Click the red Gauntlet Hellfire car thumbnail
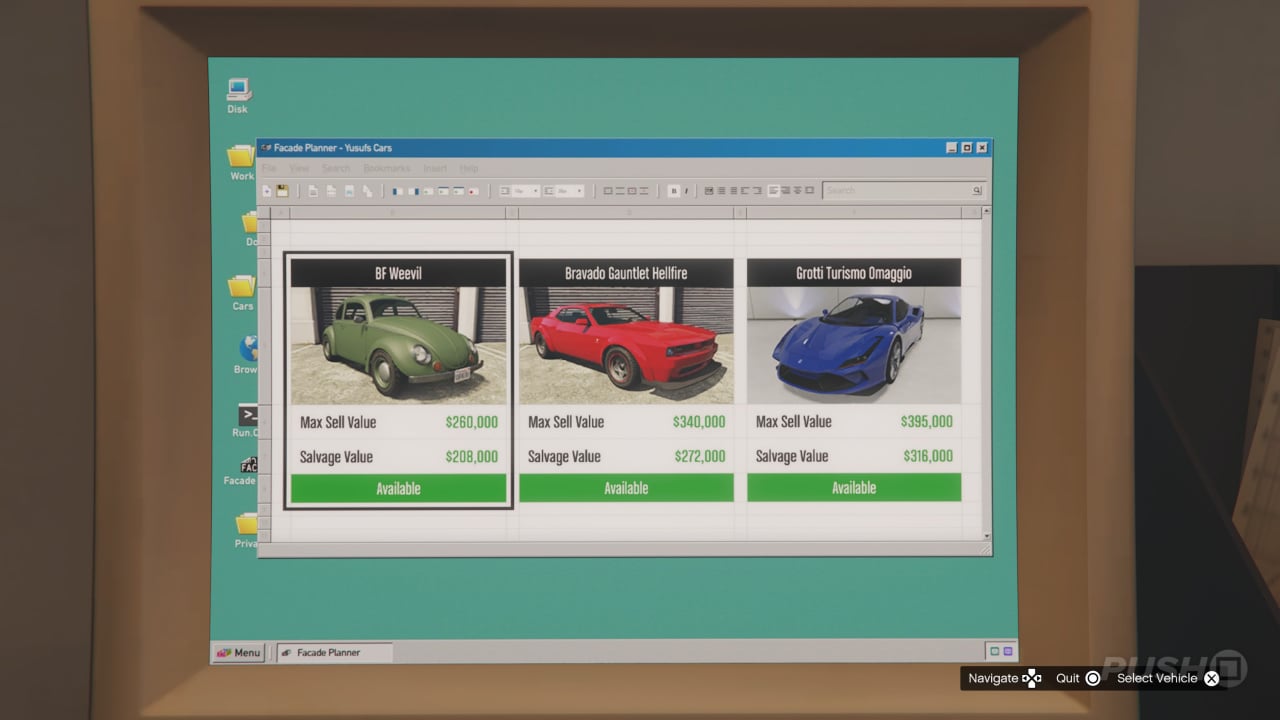 [x=626, y=345]
